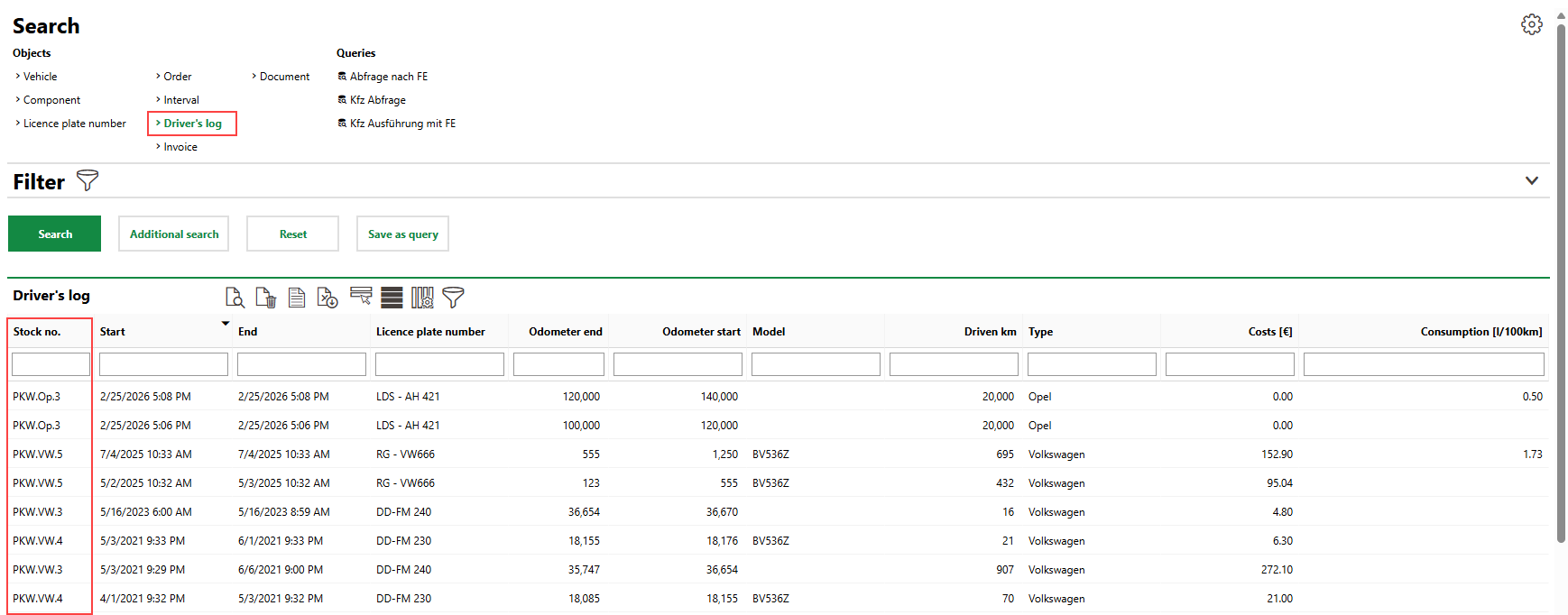Click the black rows list view icon
1568x615 pixels.
(392, 298)
